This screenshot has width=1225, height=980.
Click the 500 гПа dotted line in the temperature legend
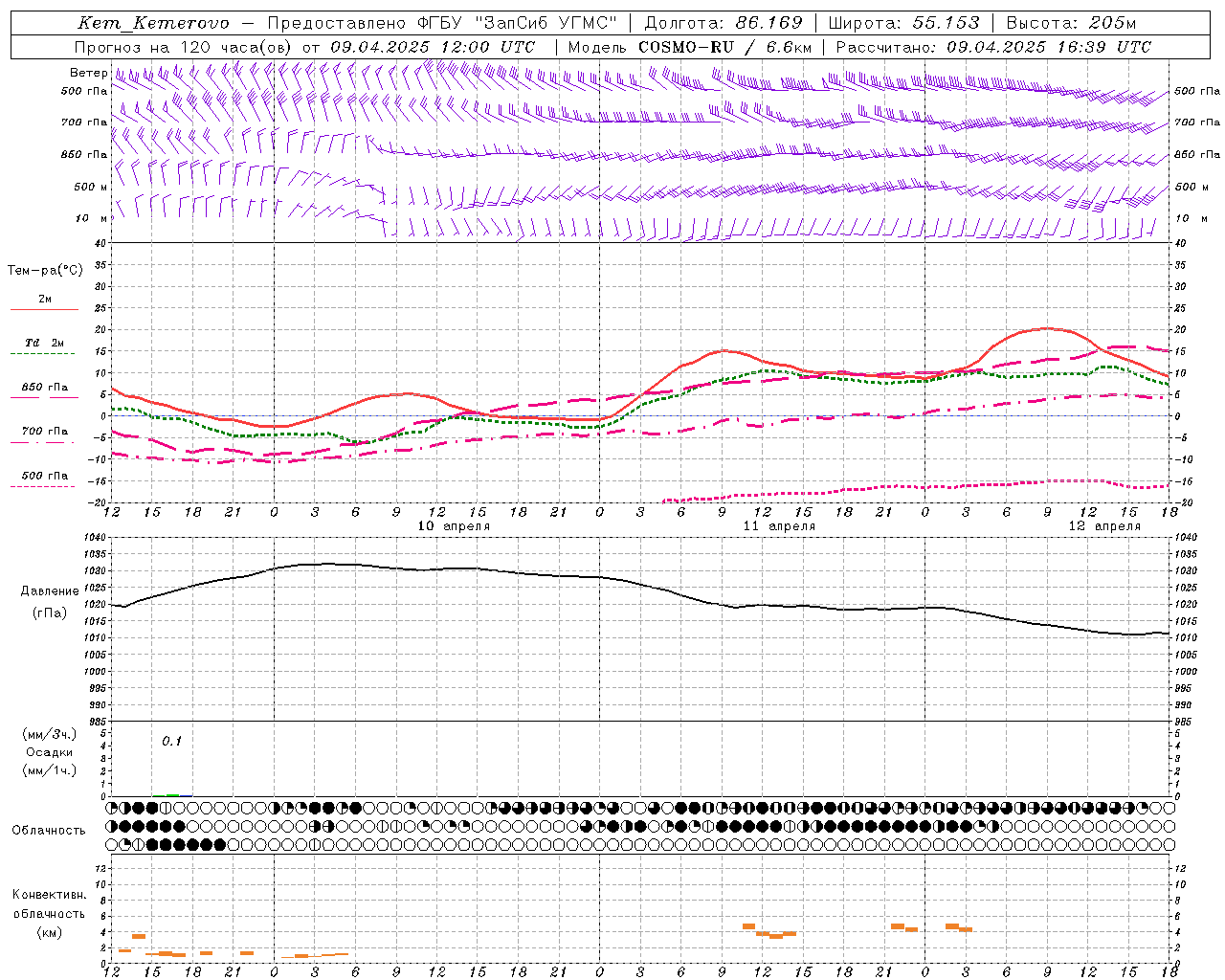pos(44,486)
